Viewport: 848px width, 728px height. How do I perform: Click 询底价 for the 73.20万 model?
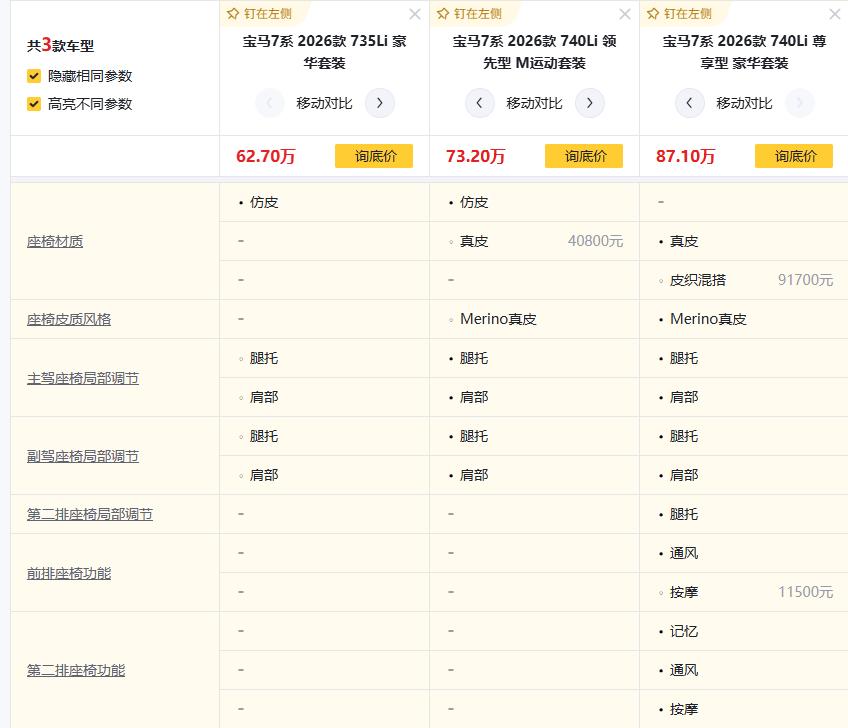pos(584,156)
